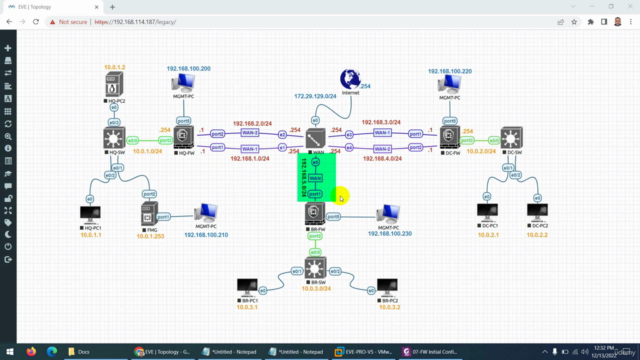Select the central WAN router node

316,139
